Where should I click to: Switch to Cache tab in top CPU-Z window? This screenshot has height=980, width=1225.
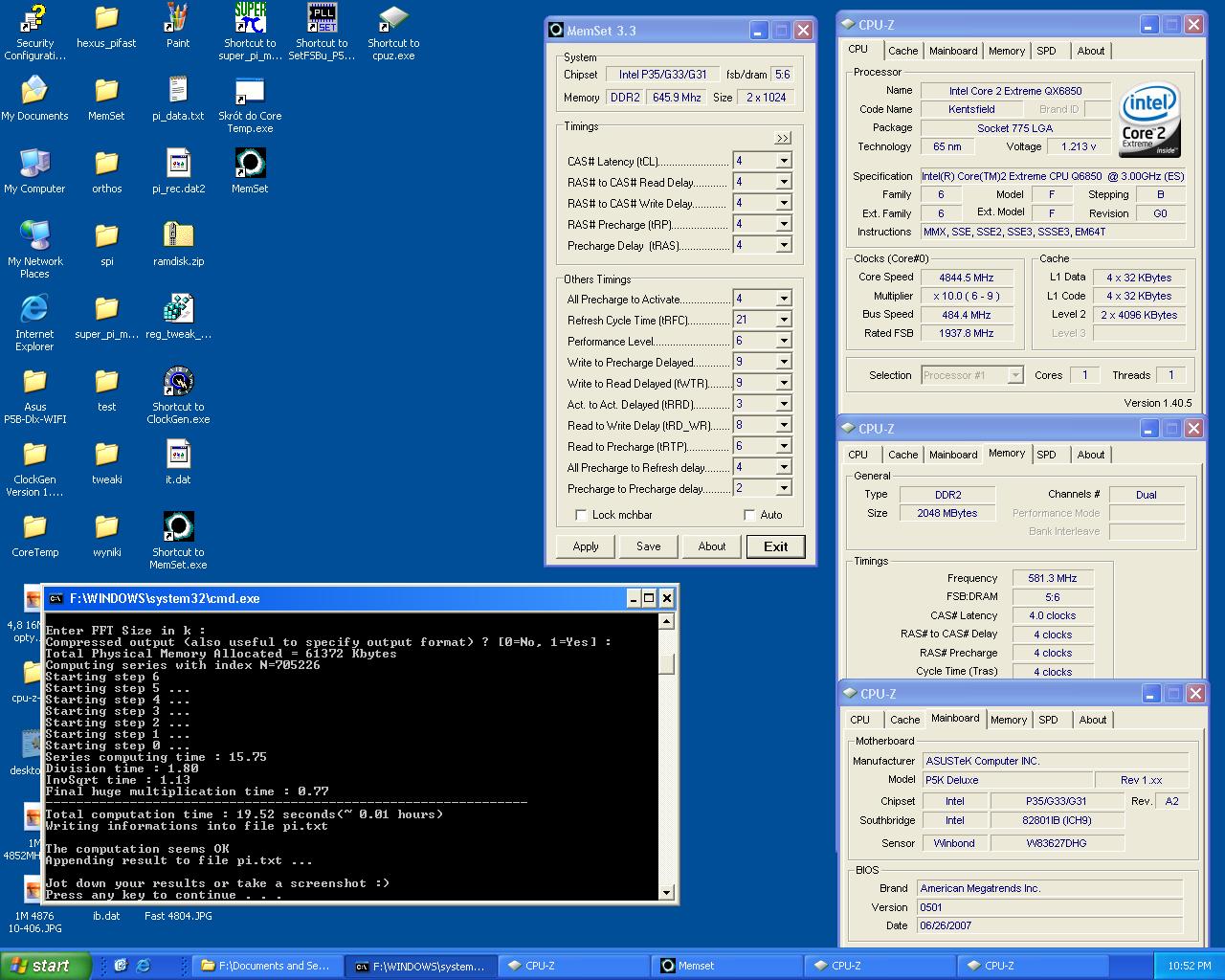tap(902, 51)
